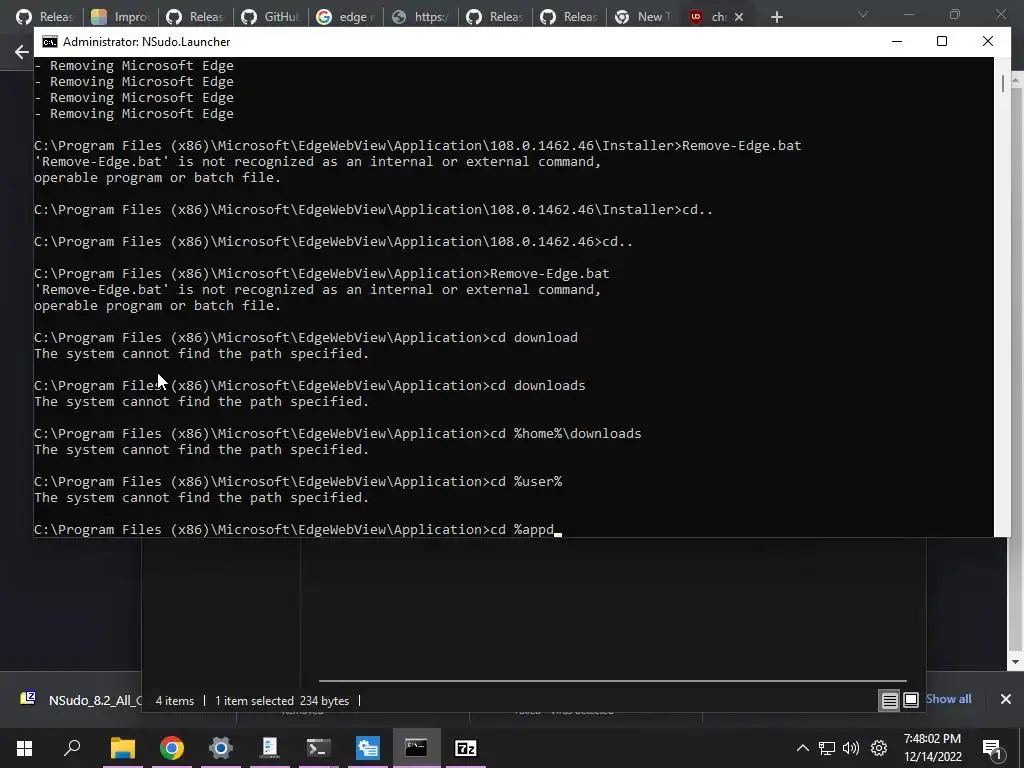Click the line 'cd %user%' in the console
Screen dimensions: 1024x768
(298, 482)
